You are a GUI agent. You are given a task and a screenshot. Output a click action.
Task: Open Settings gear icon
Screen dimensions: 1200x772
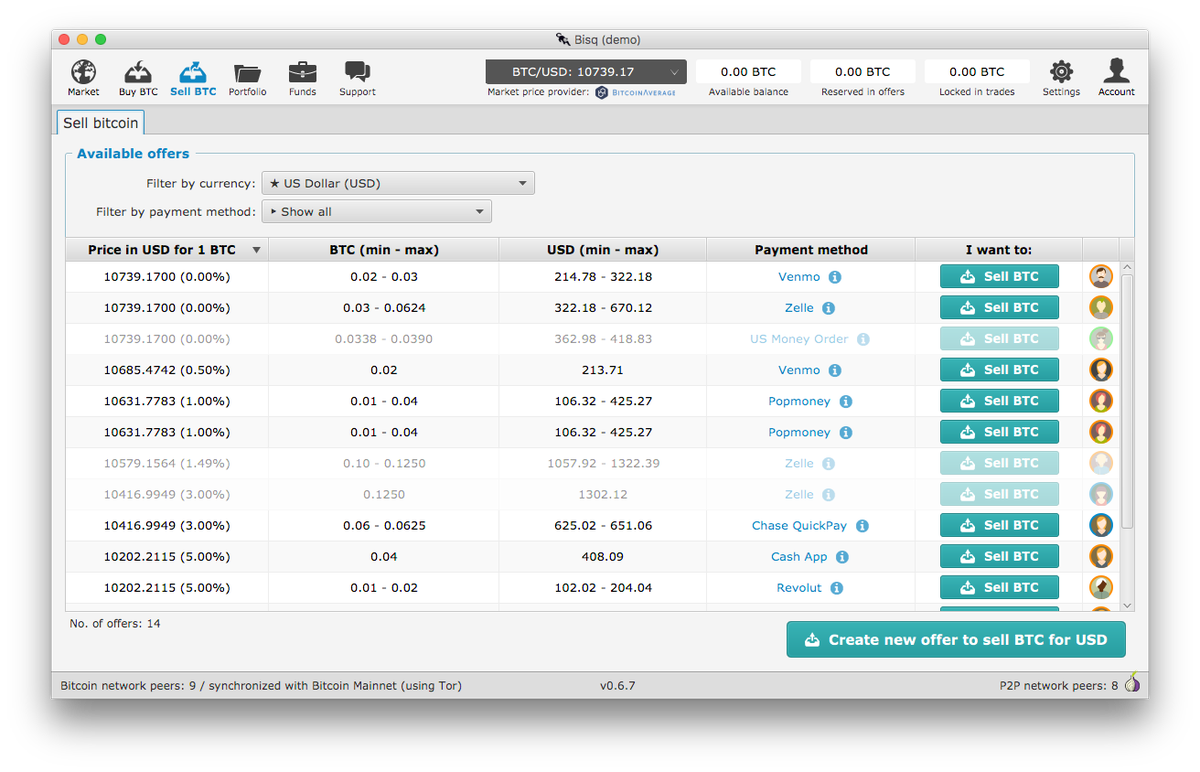[1061, 72]
